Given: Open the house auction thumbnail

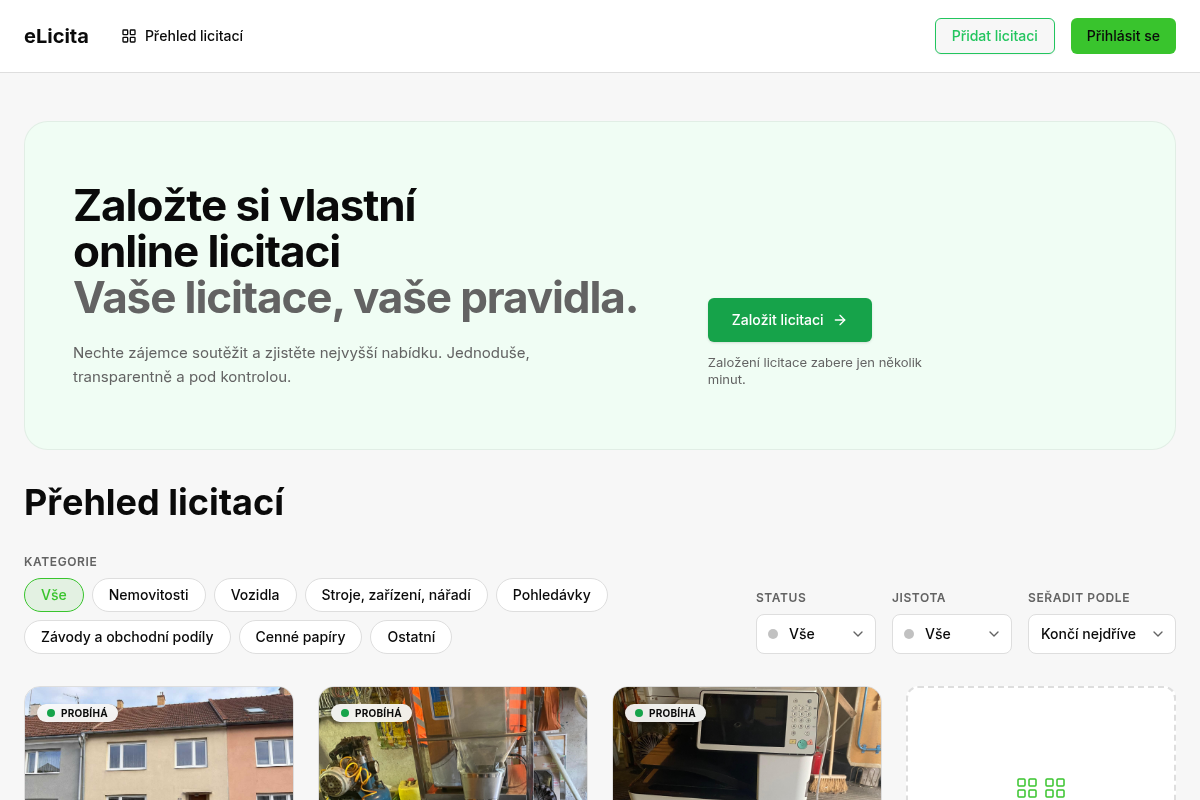Looking at the screenshot, I should tap(159, 743).
